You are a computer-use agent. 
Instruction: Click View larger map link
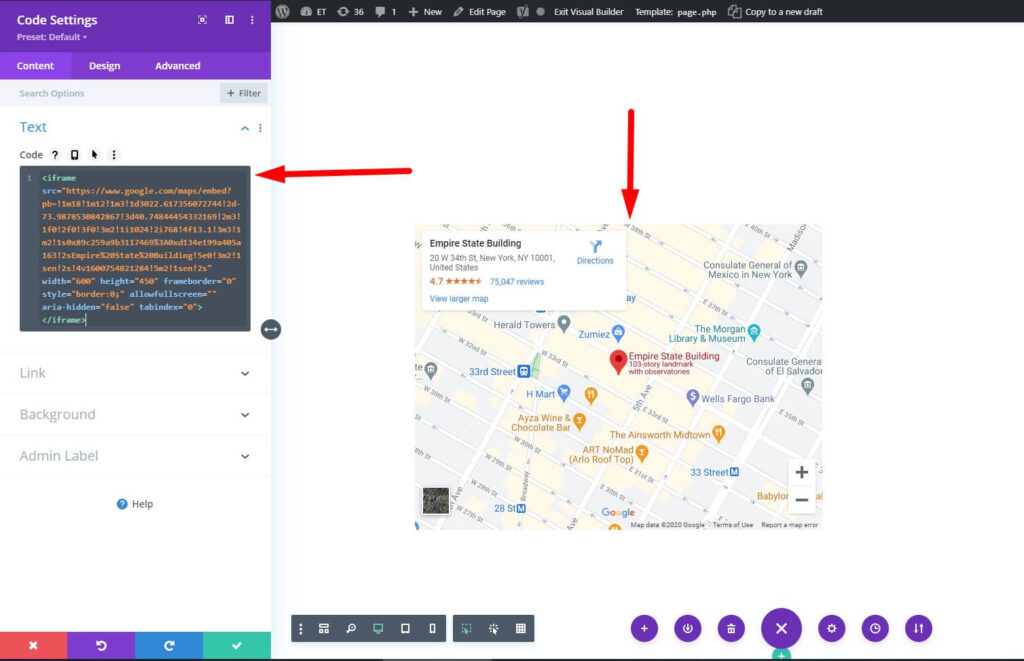click(458, 299)
